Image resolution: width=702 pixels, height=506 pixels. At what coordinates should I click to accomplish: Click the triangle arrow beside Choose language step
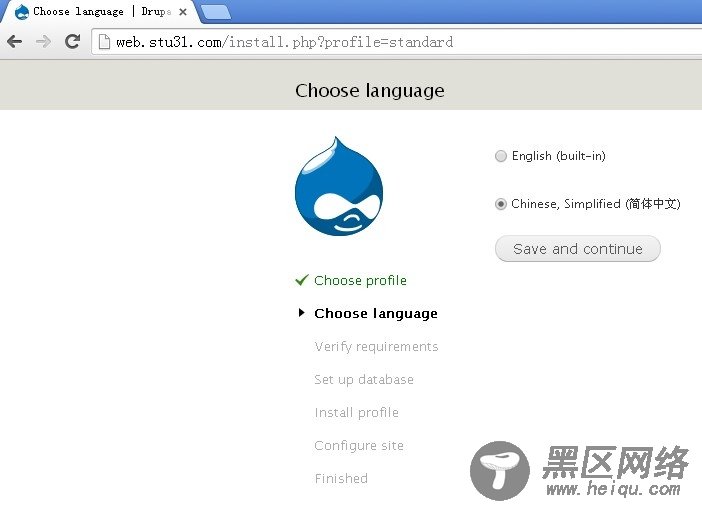tap(302, 313)
